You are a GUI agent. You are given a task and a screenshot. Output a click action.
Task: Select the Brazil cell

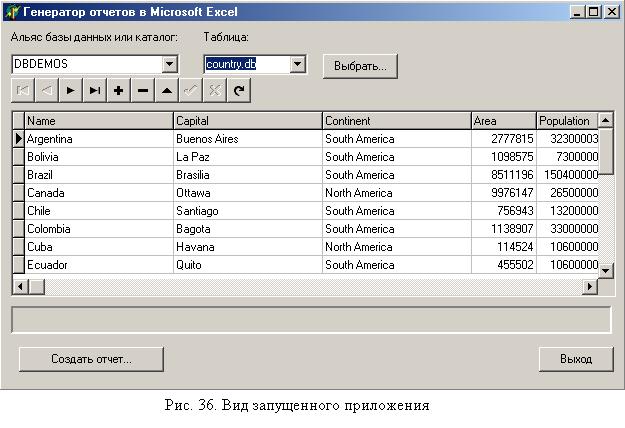point(99,175)
